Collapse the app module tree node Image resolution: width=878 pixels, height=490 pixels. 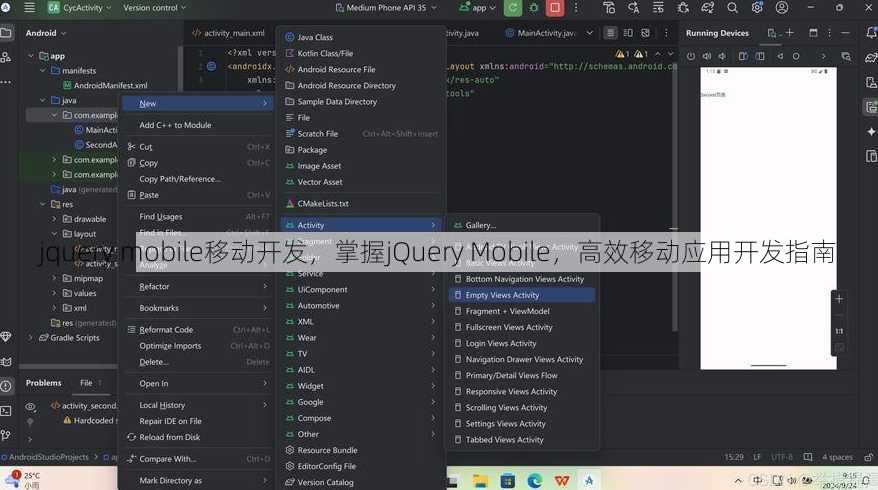point(31,56)
